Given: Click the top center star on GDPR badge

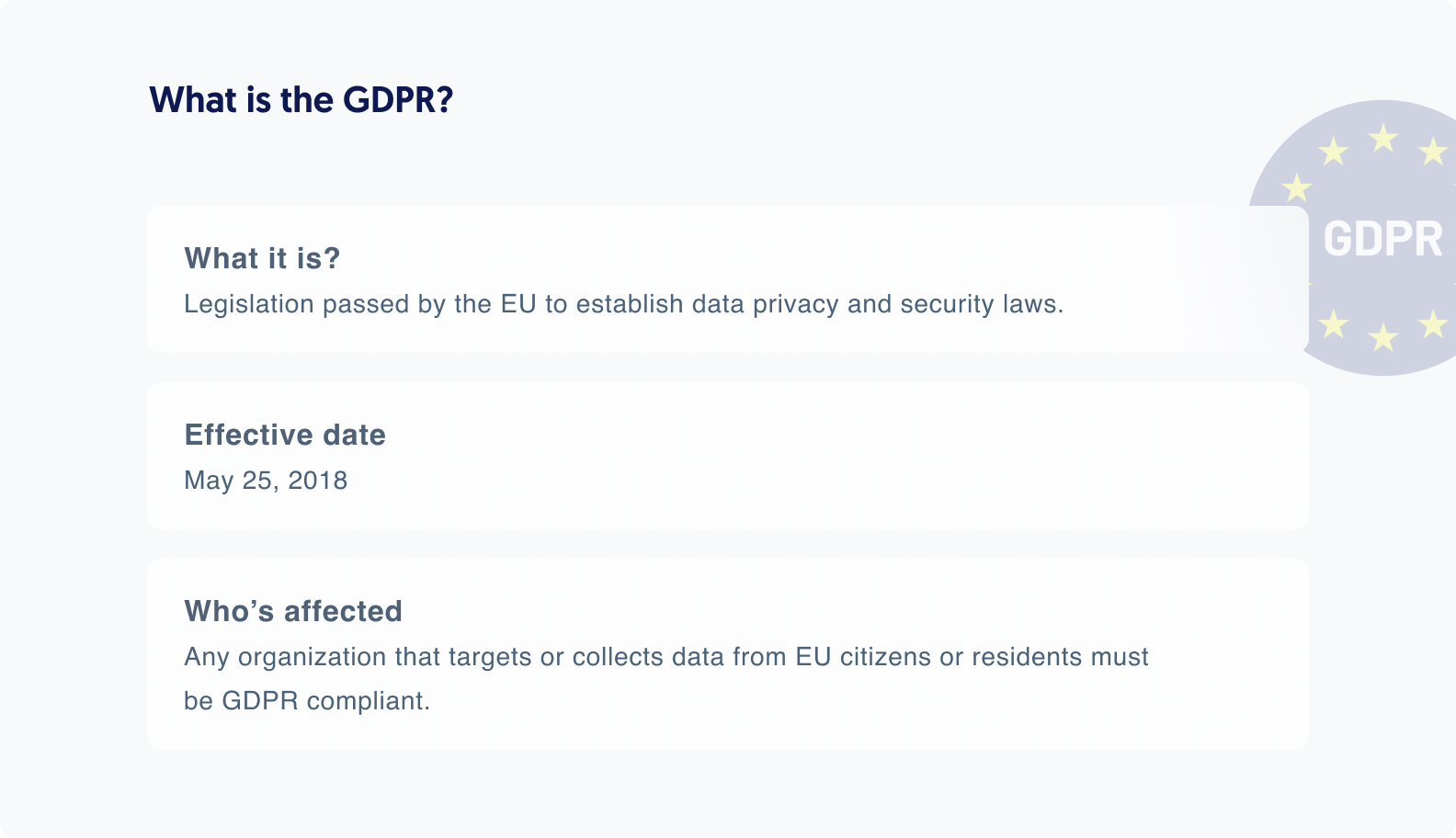Looking at the screenshot, I should click(x=1382, y=139).
